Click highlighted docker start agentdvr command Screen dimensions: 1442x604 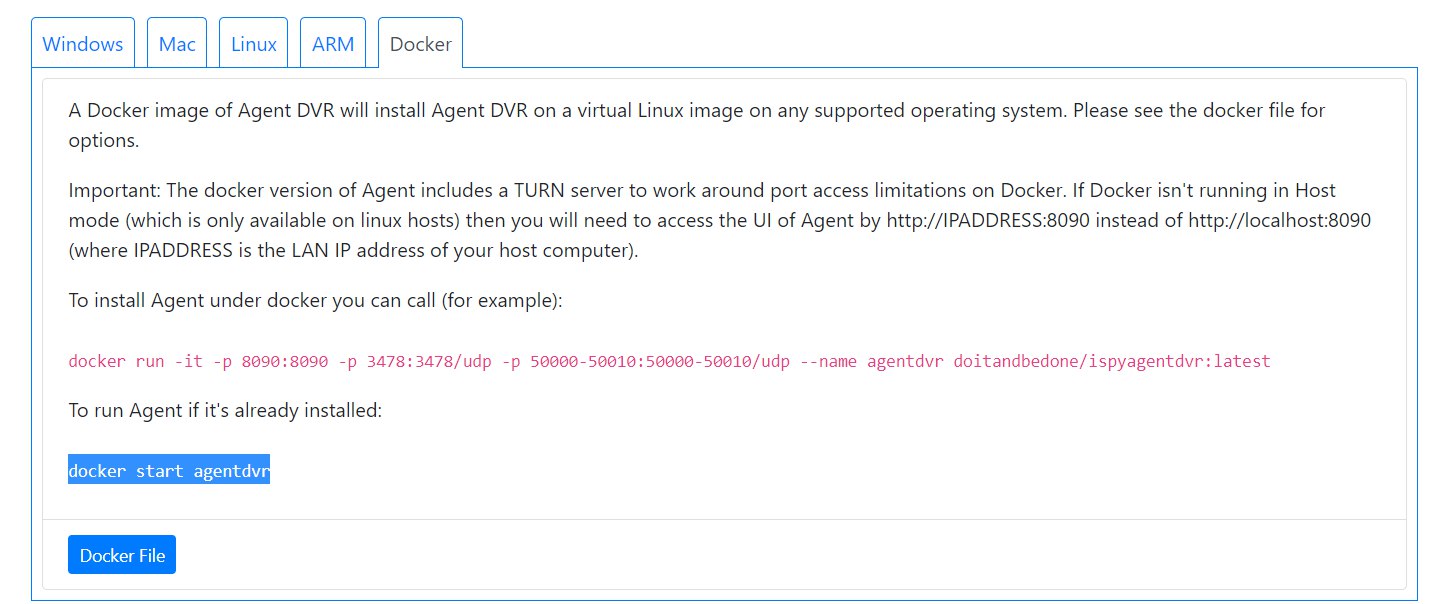[x=169, y=470]
